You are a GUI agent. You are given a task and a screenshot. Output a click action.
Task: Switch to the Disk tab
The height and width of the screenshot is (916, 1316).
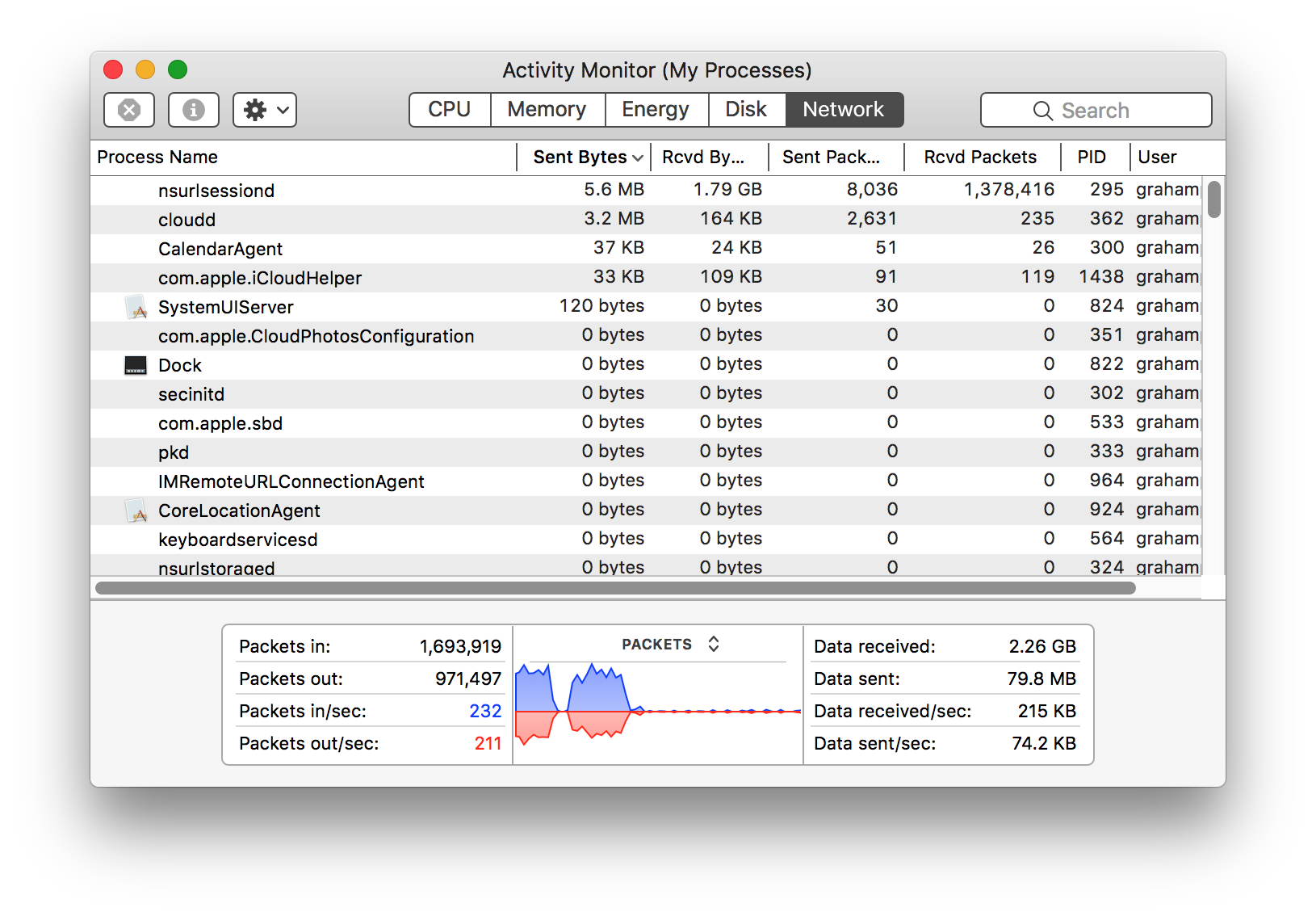pyautogui.click(x=746, y=109)
